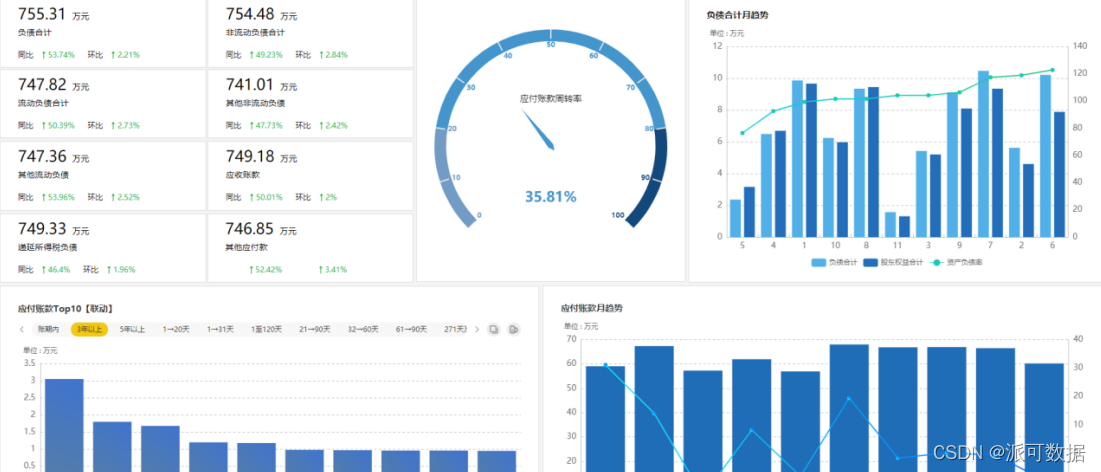Pick the 61→90天 tab
1101x472 pixels.
click(x=411, y=329)
